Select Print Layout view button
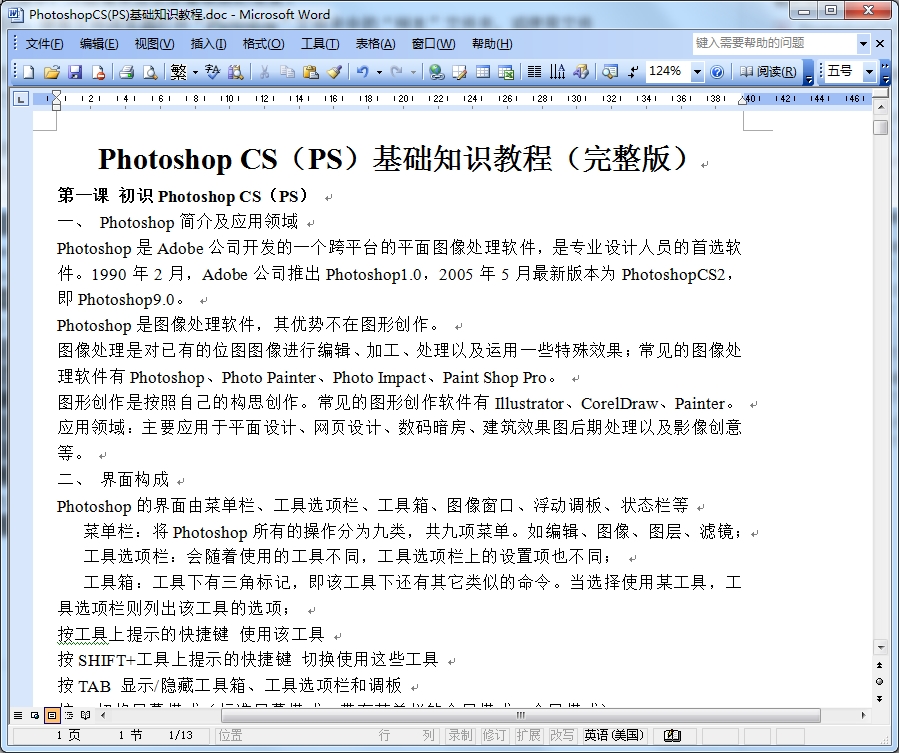This screenshot has height=753, width=899. [x=52, y=715]
